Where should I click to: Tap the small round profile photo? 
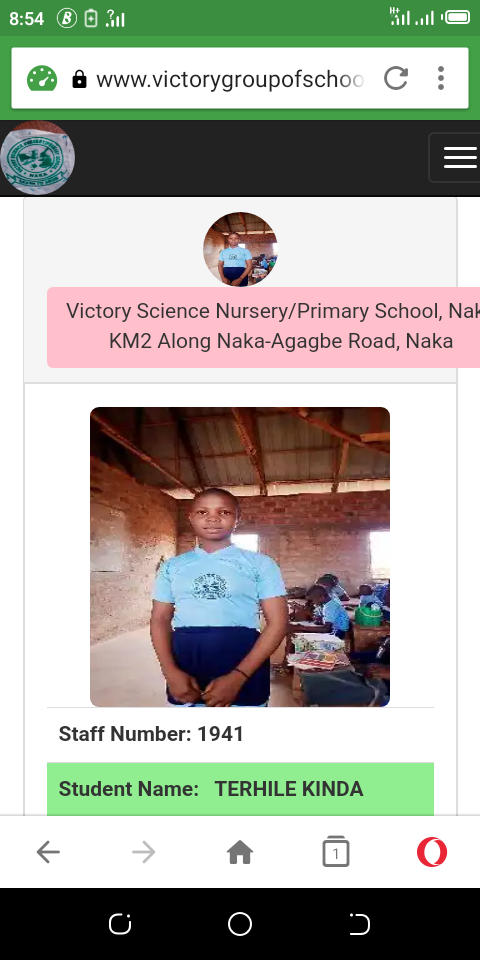[x=240, y=249]
